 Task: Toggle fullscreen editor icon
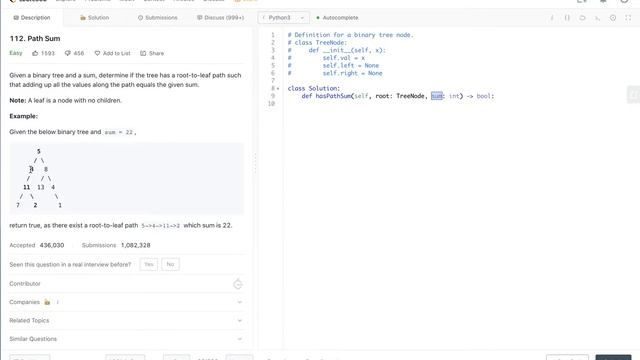[628, 18]
